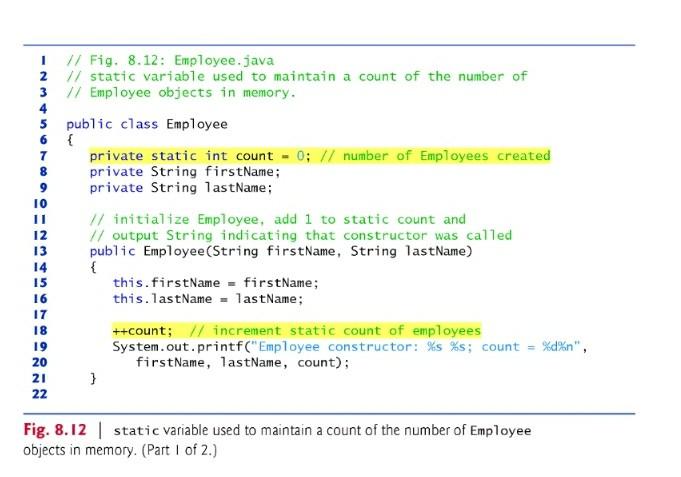The image size is (681, 477).
Task: Click the Employee constructor signature on line 13
Action: coord(281,251)
